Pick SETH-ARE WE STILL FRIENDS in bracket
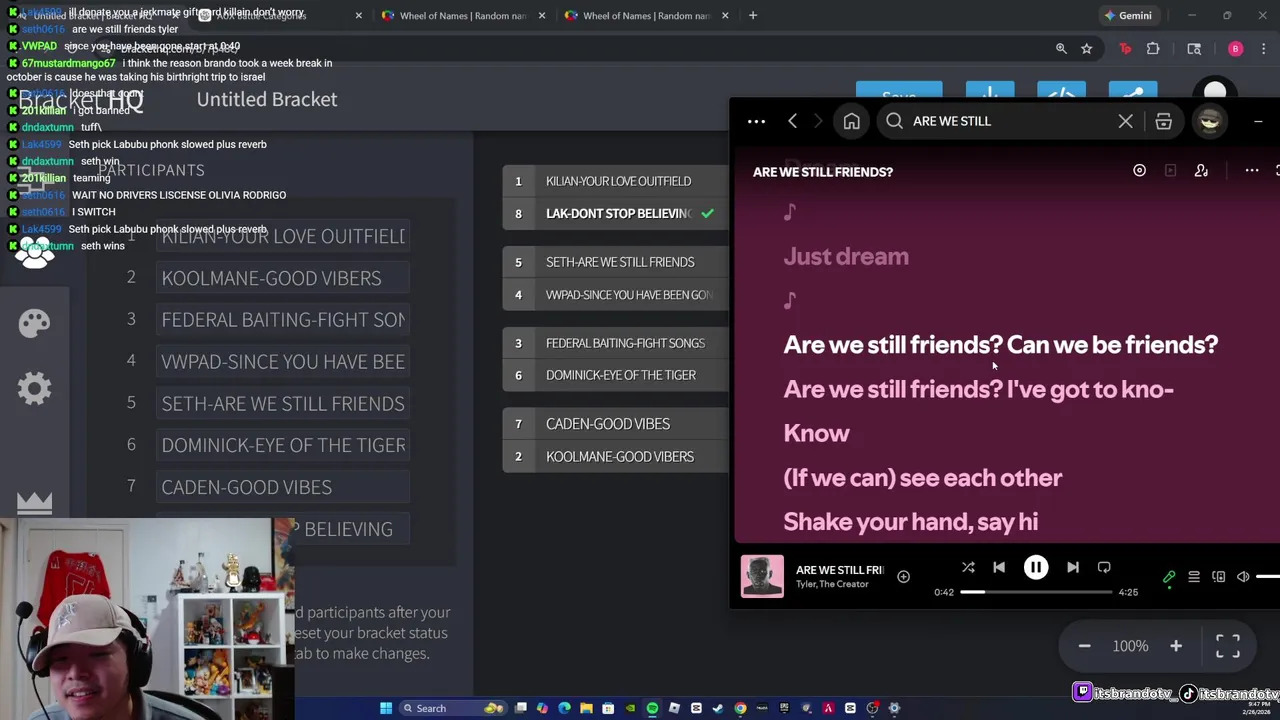Screen dimensions: 1280x720 [x=615, y=262]
